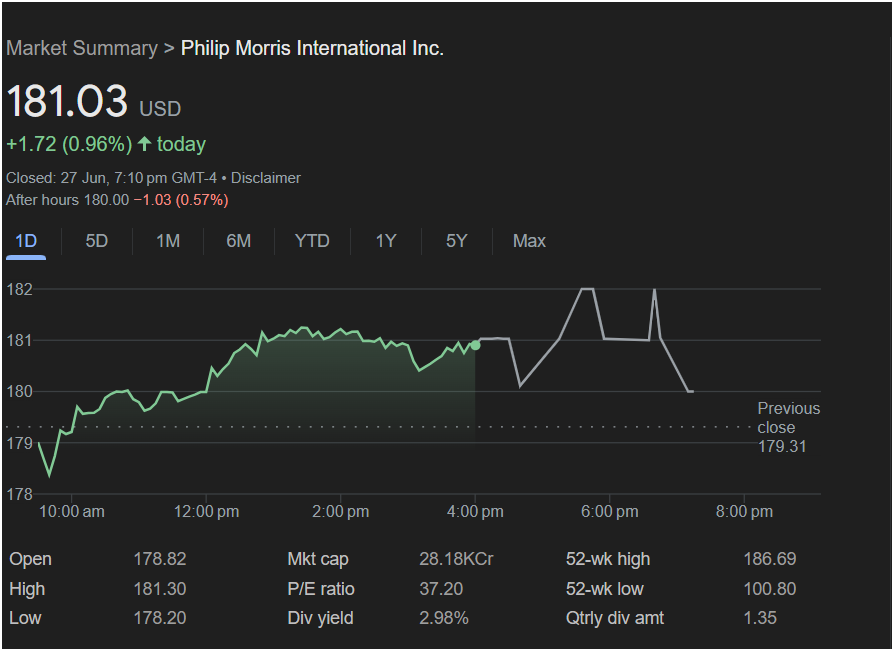Click the 52-wk high value 186.69
The height and width of the screenshot is (651, 894).
coord(770,559)
